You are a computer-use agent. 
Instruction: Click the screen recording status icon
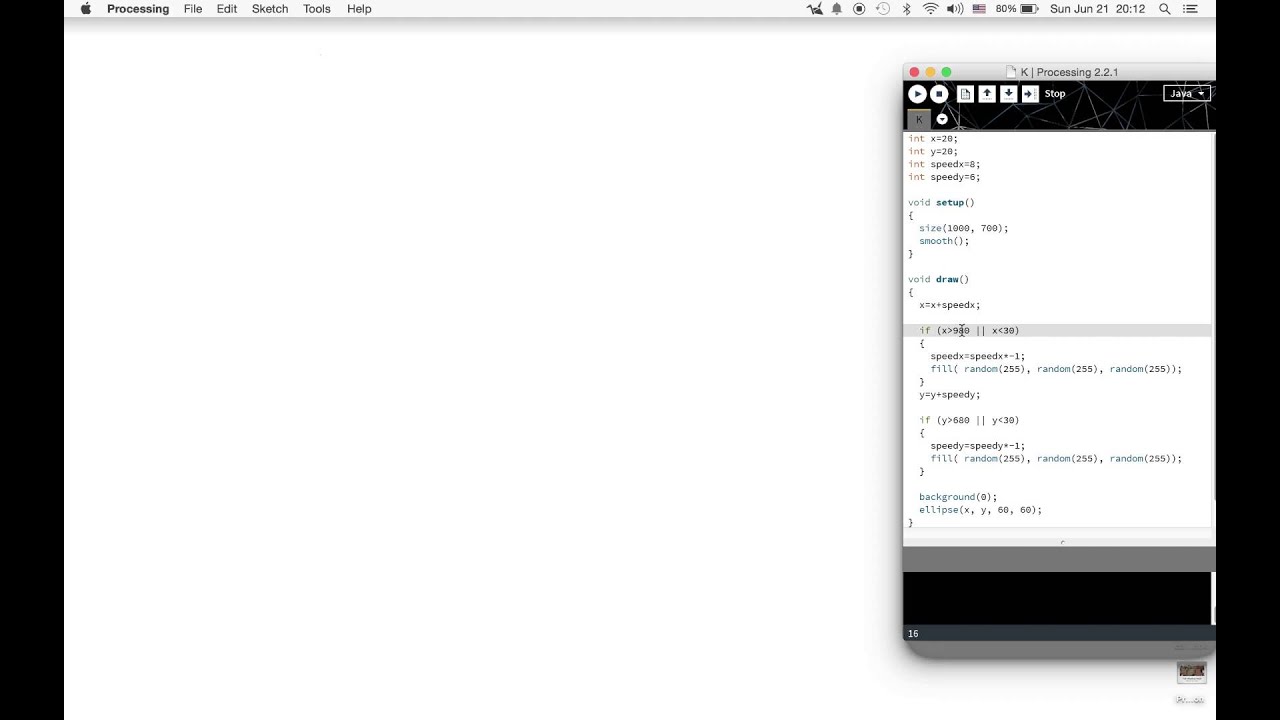click(859, 9)
